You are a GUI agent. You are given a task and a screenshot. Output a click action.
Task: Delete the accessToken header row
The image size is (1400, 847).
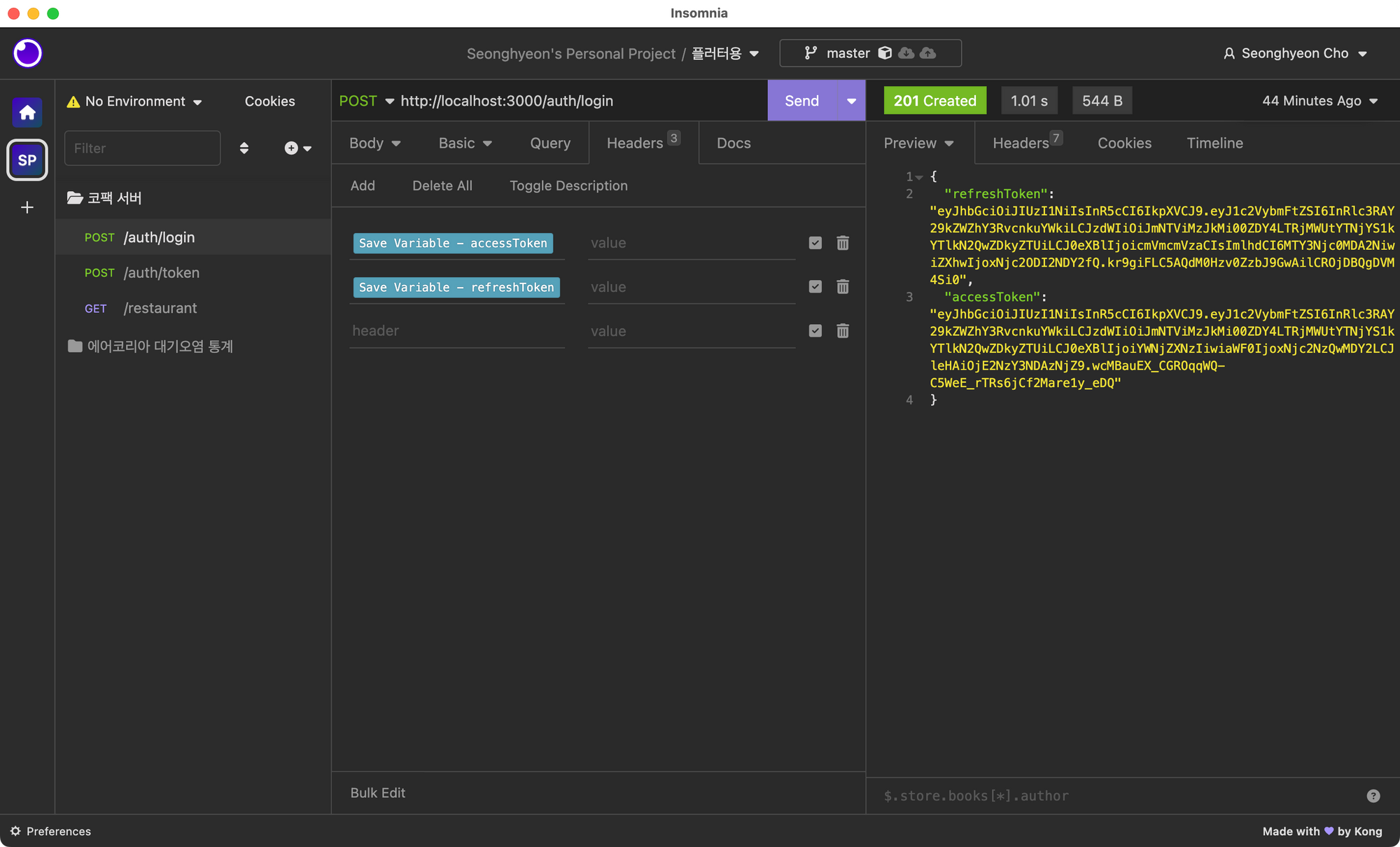[x=843, y=243]
